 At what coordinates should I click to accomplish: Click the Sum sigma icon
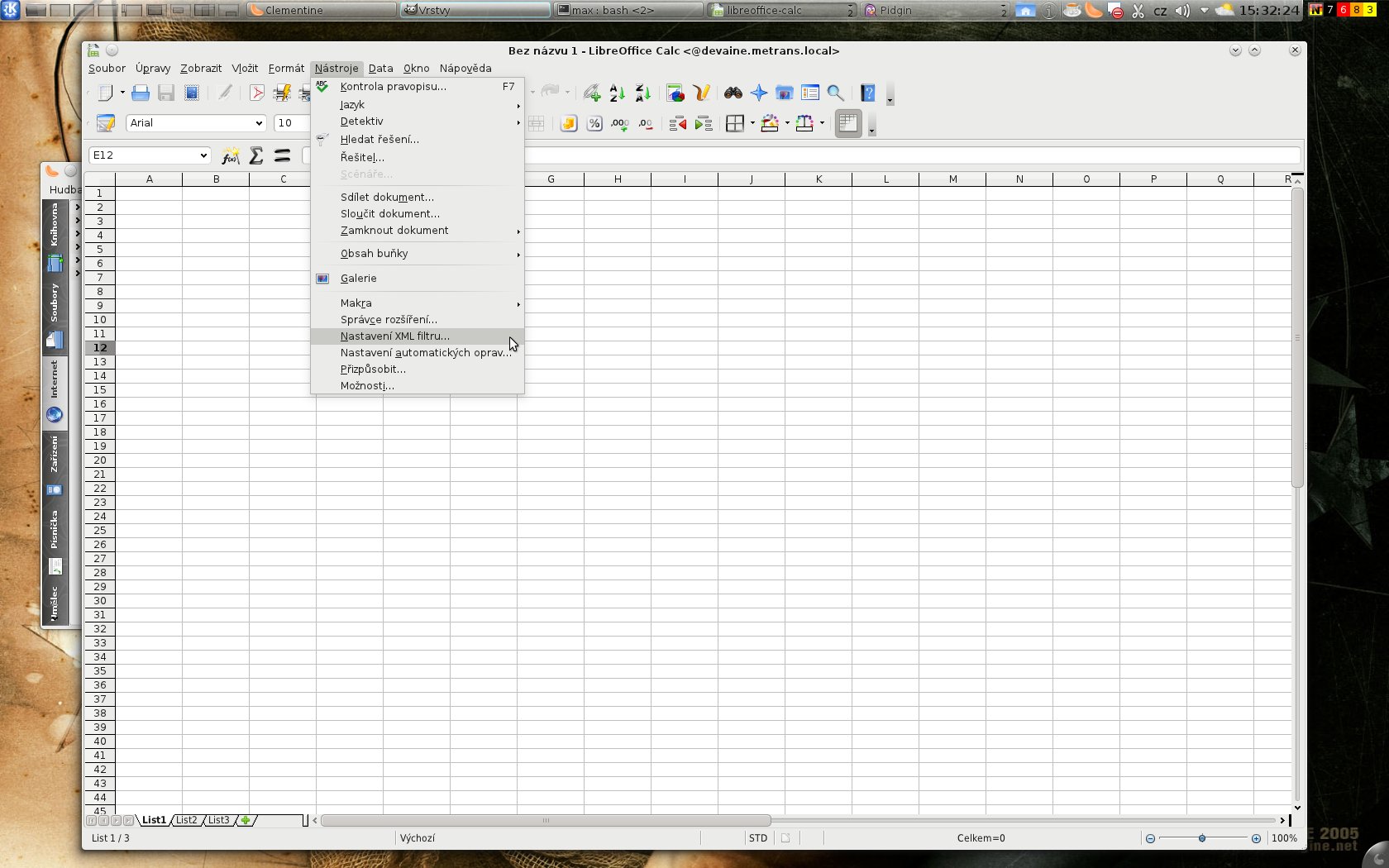pos(256,155)
